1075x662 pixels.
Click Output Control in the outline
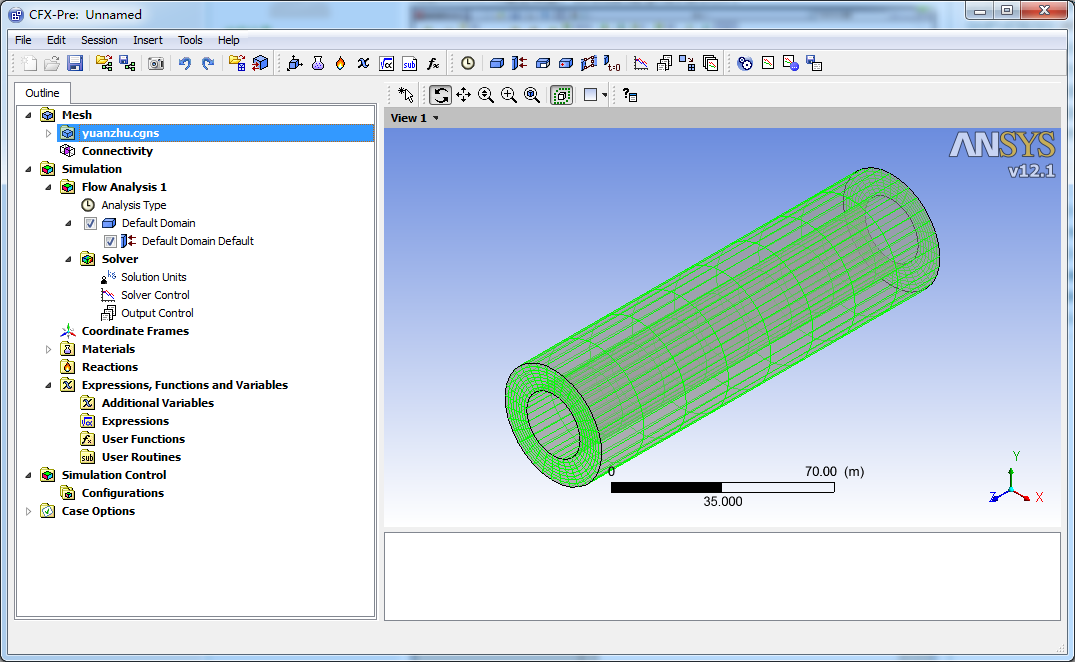[x=157, y=313]
